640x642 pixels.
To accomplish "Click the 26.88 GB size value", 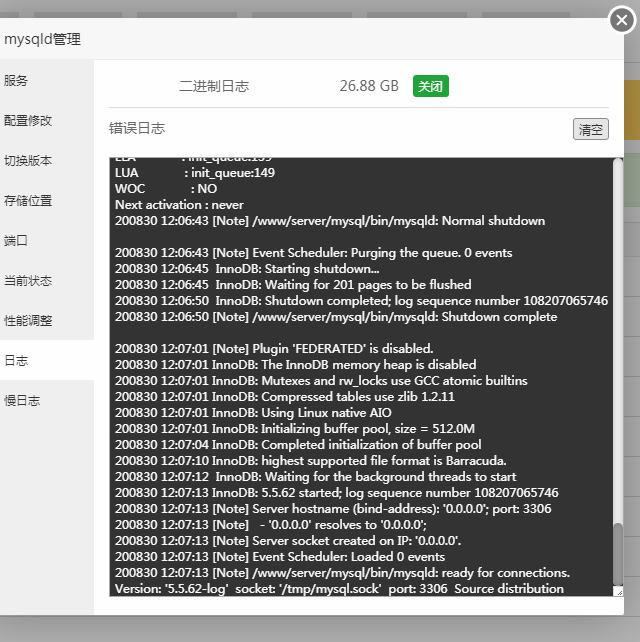I will point(369,86).
